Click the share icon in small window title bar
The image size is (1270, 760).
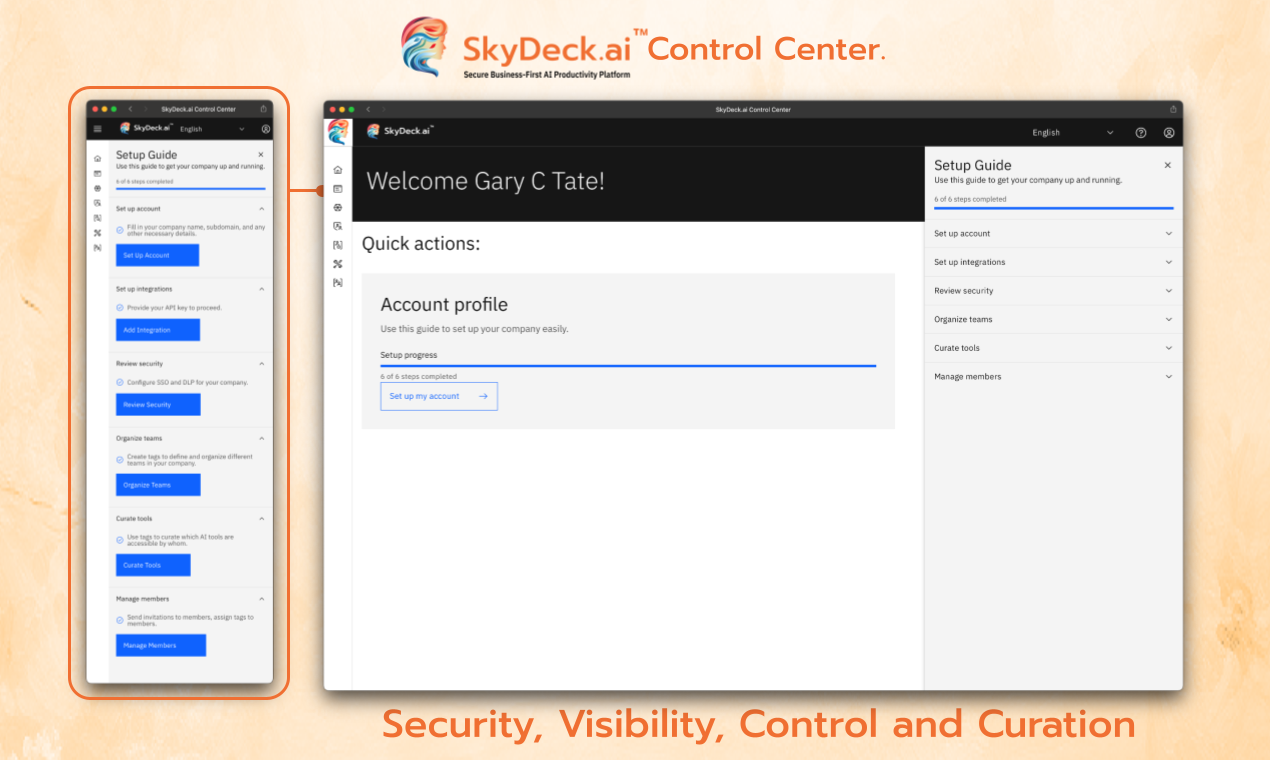[x=263, y=109]
